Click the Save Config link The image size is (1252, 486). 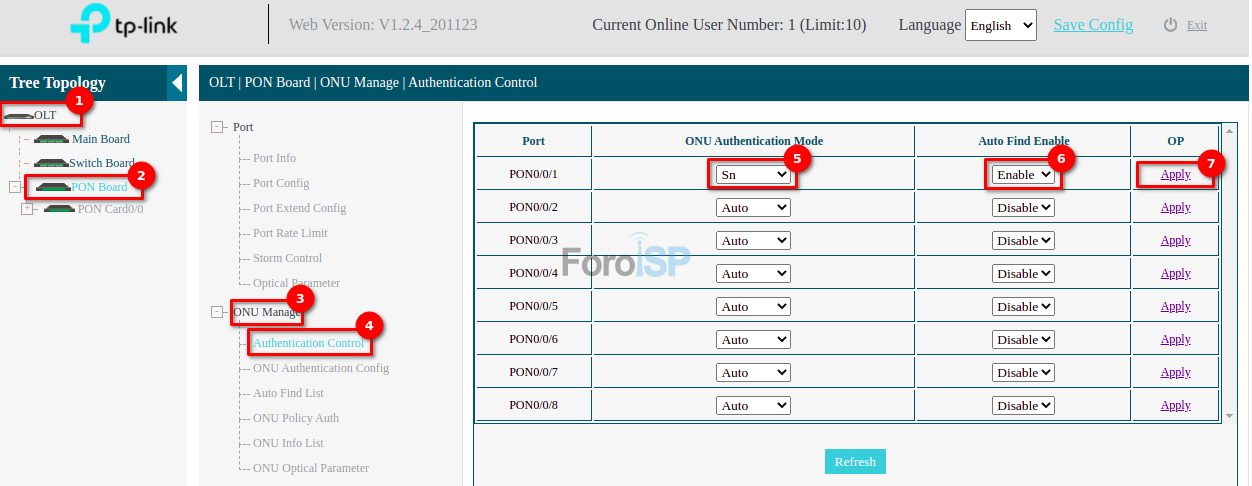click(1093, 25)
